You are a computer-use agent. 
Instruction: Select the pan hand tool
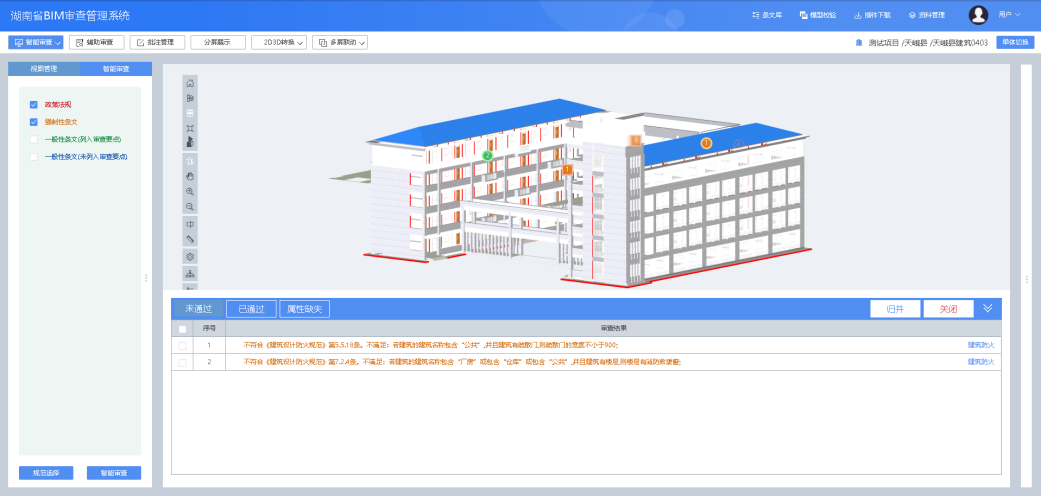(190, 175)
